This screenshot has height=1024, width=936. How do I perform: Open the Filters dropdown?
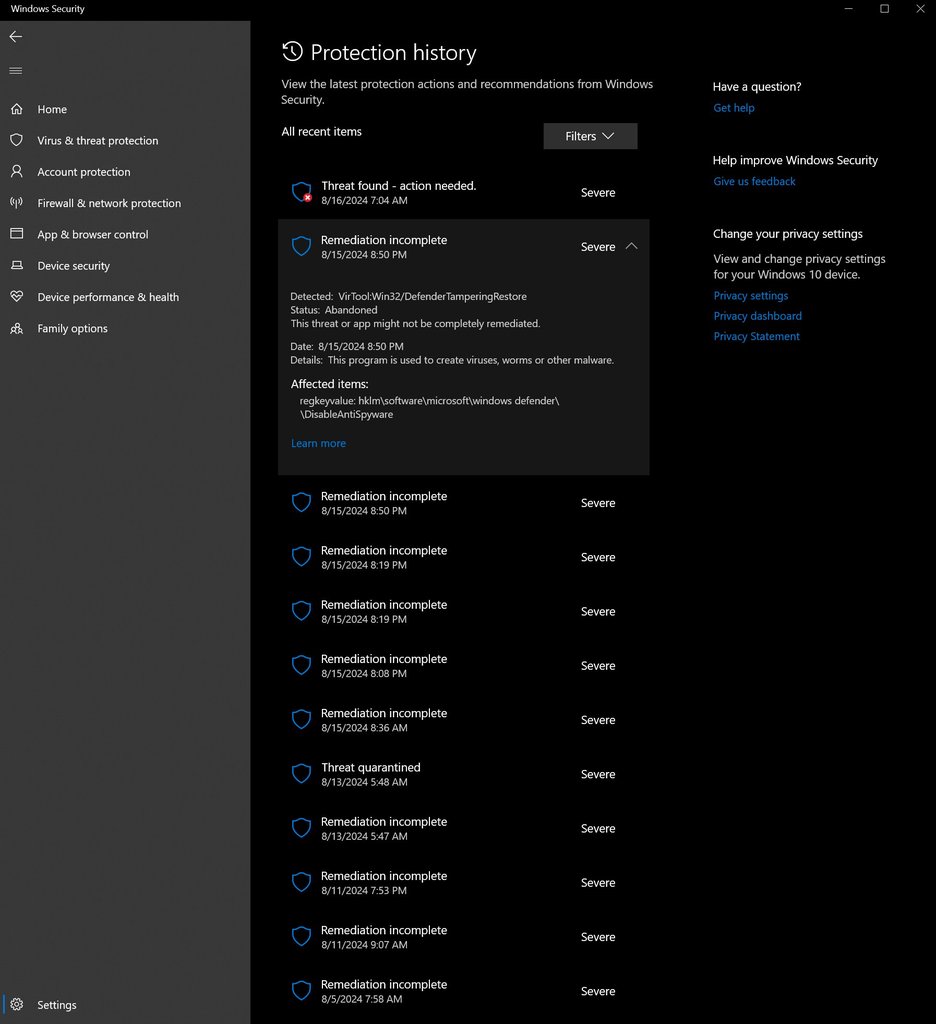590,136
